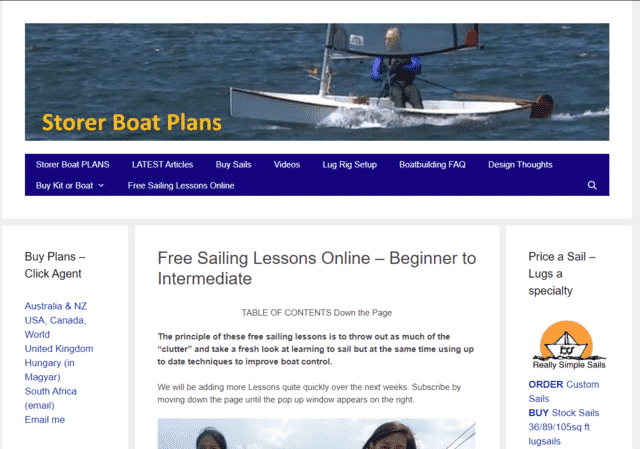Image resolution: width=640 pixels, height=449 pixels.
Task: Open Design Thoughts menu item
Action: tap(520, 164)
